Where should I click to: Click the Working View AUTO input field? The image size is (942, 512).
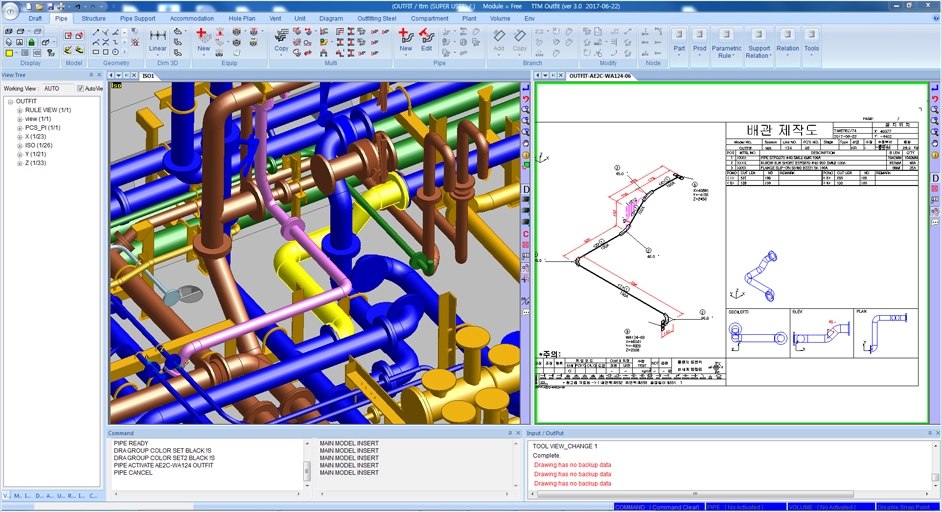[x=58, y=88]
